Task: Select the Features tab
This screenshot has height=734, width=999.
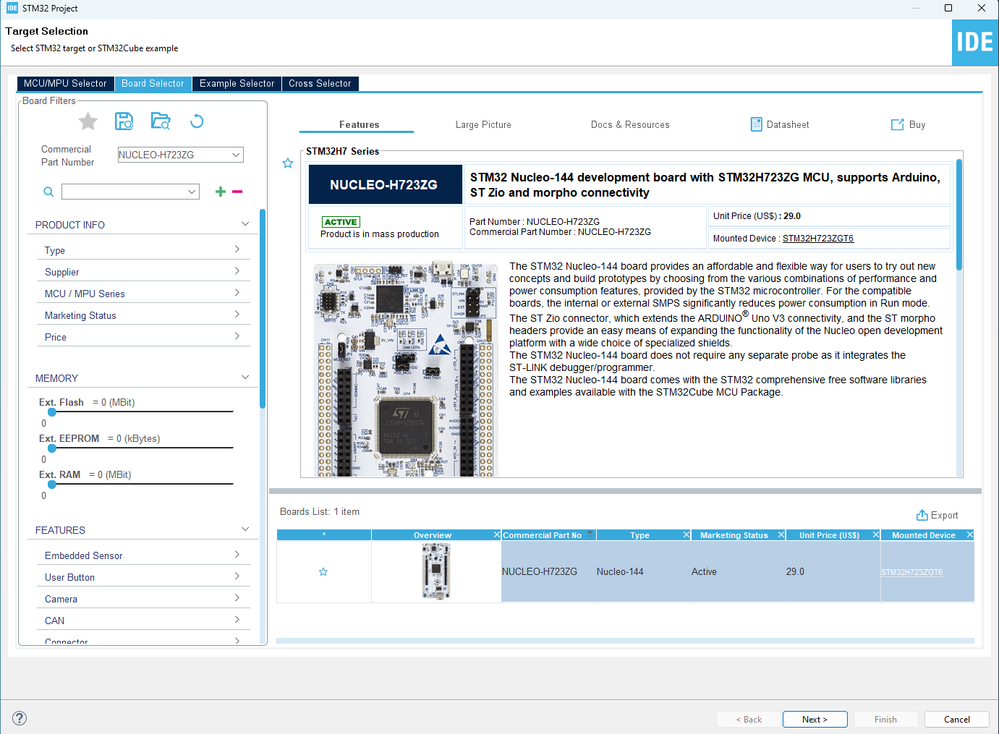Action: [359, 125]
